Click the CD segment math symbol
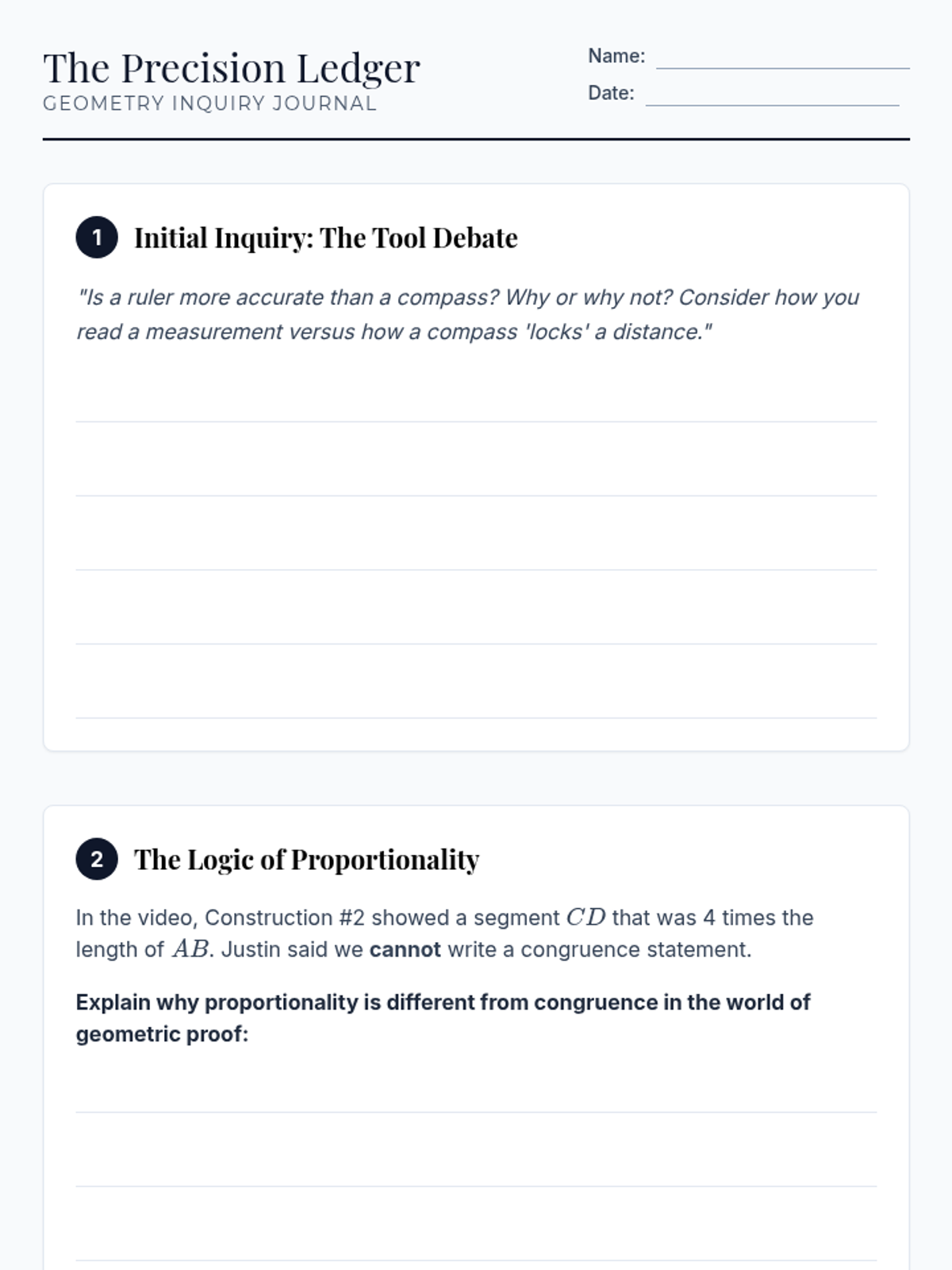Viewport: 952px width, 1270px height. [585, 918]
